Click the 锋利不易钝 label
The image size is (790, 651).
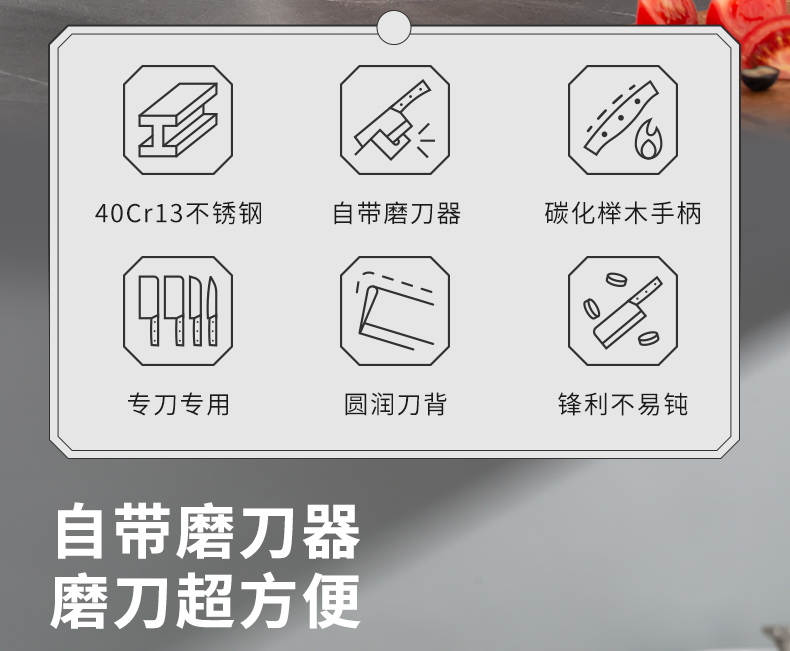[x=623, y=405]
